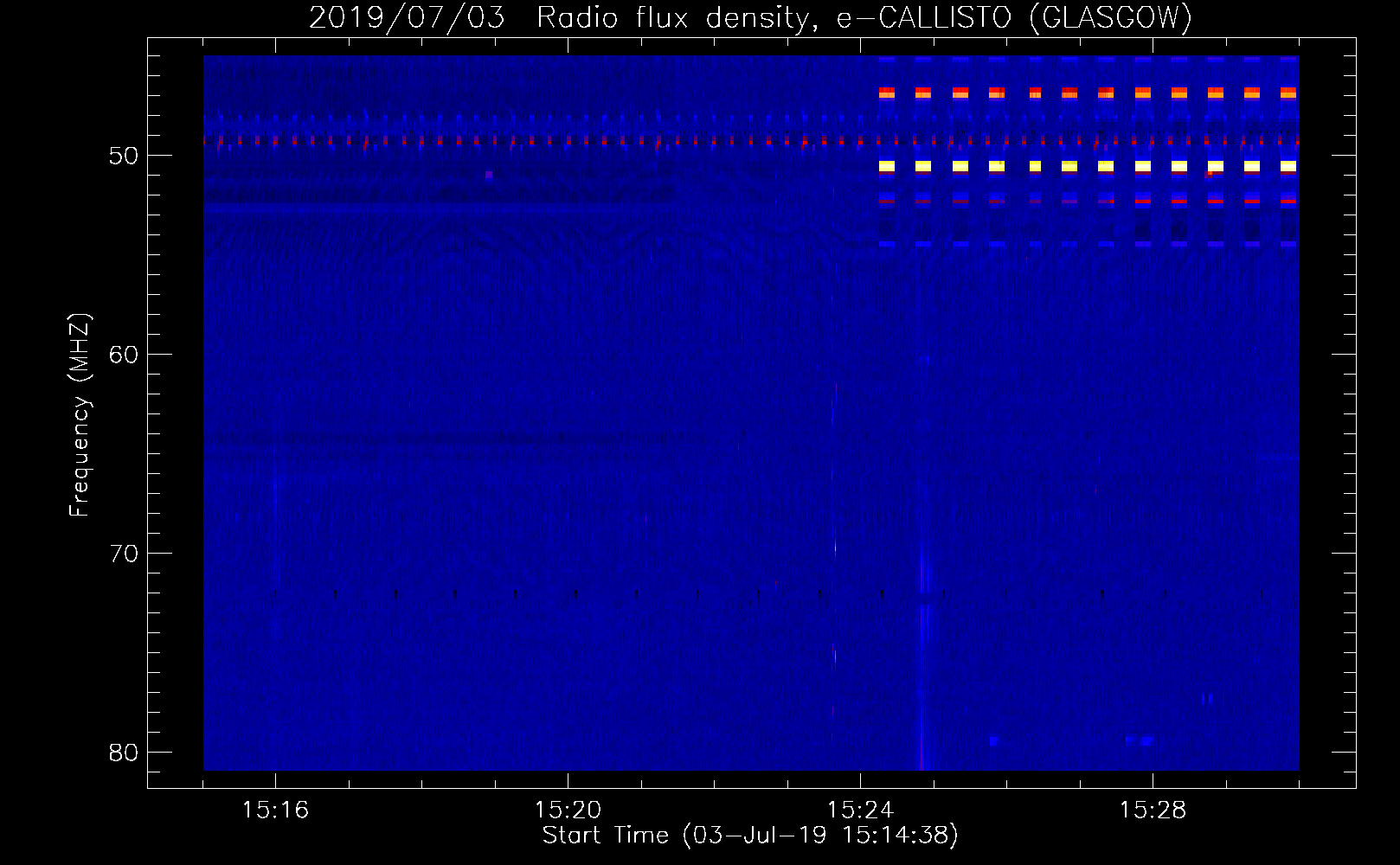Click the 'Start Time (03-Jul-19 15:14:38)' label
This screenshot has height=865, width=1400.
750,836
